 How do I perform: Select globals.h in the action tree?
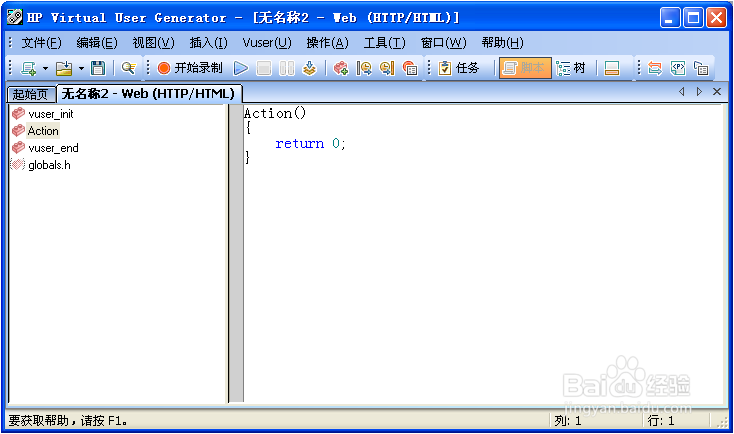pos(49,165)
